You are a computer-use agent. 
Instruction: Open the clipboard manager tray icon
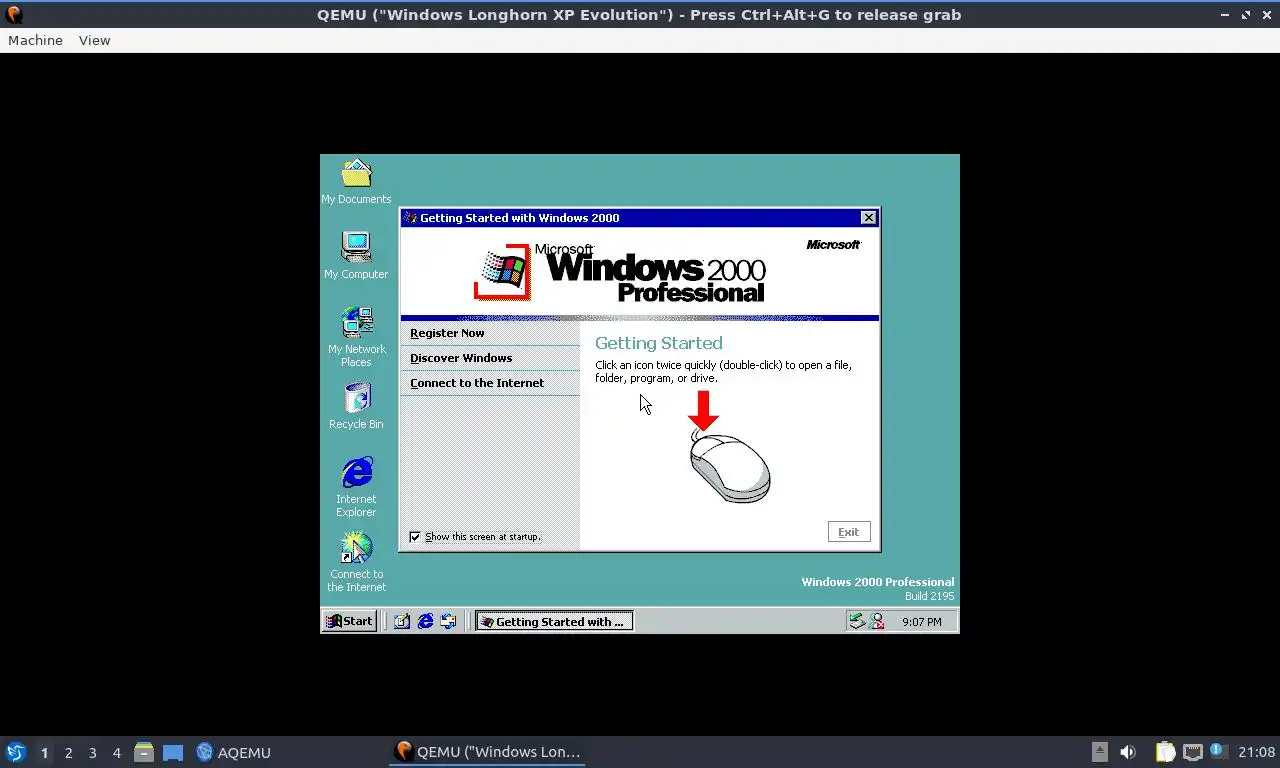click(x=1165, y=752)
